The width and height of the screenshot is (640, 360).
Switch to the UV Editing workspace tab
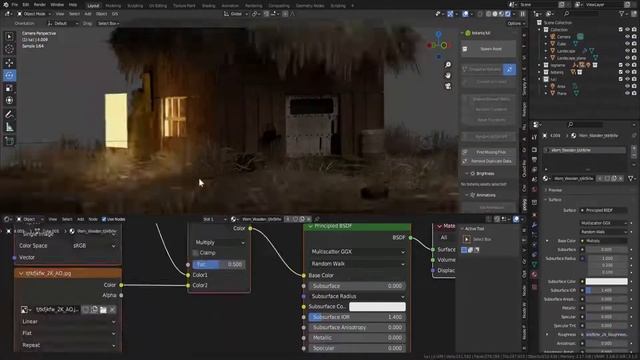(158, 6)
